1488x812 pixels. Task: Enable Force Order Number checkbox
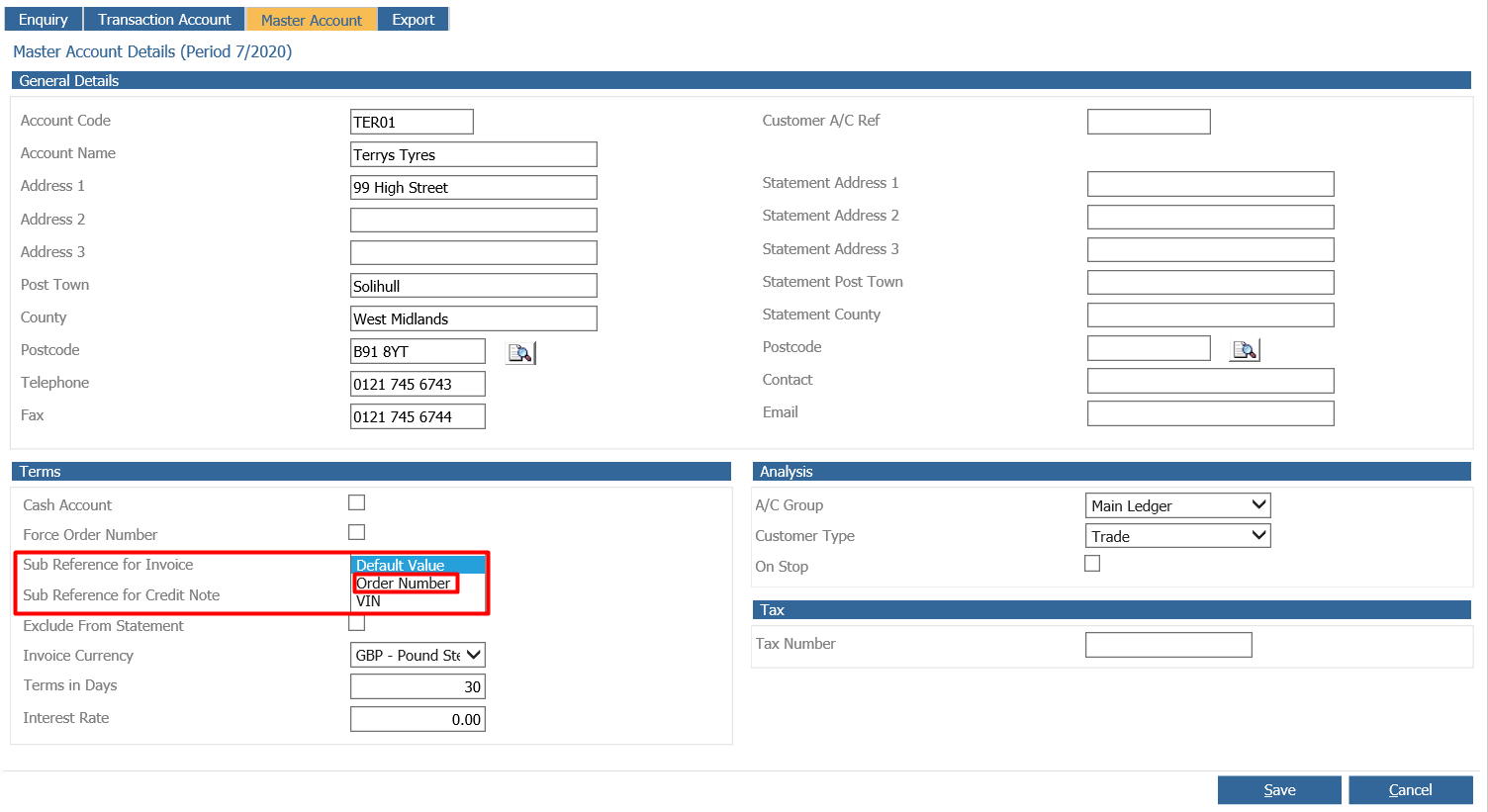[x=357, y=532]
